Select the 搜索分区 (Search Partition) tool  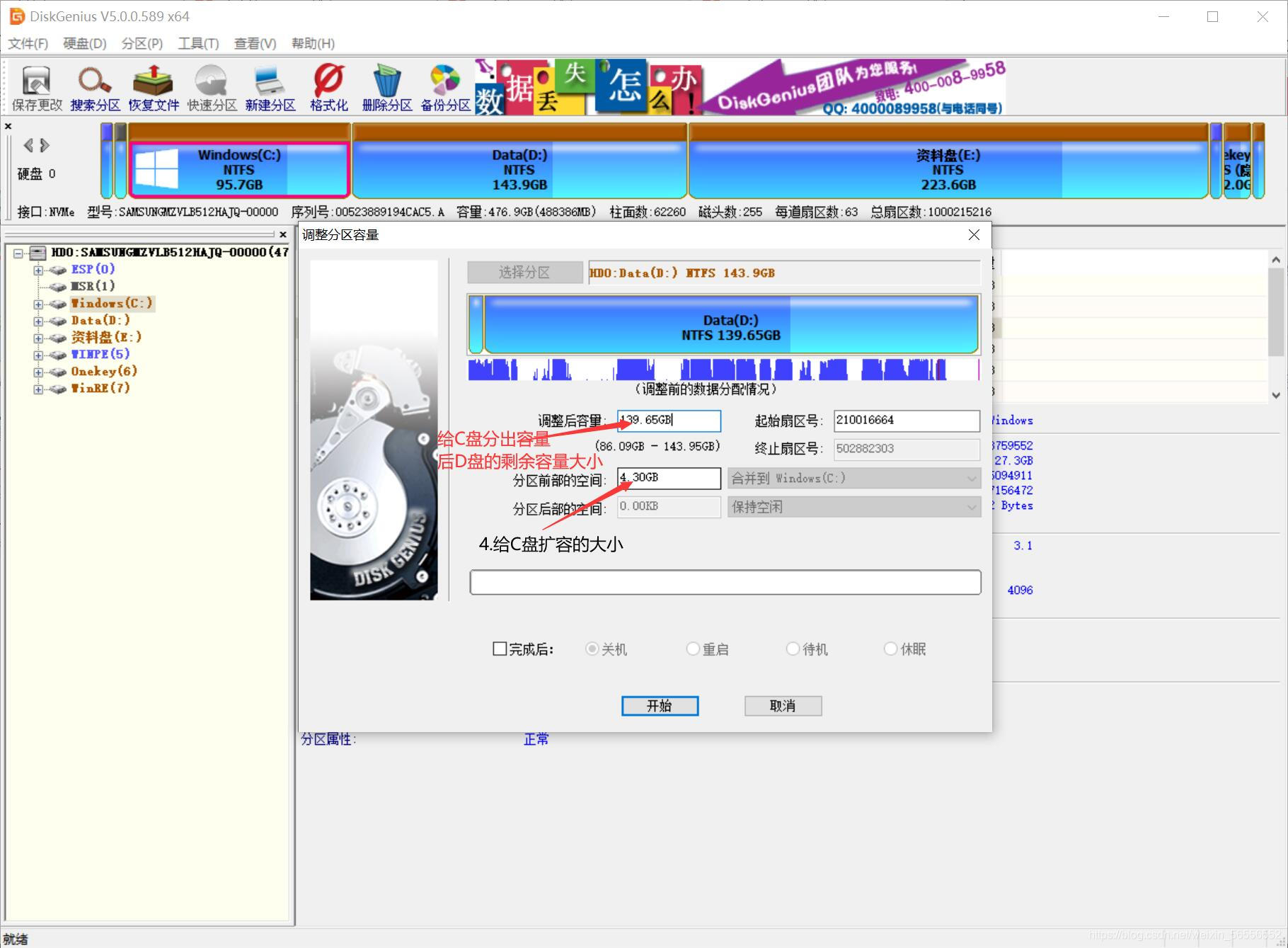tap(93, 86)
